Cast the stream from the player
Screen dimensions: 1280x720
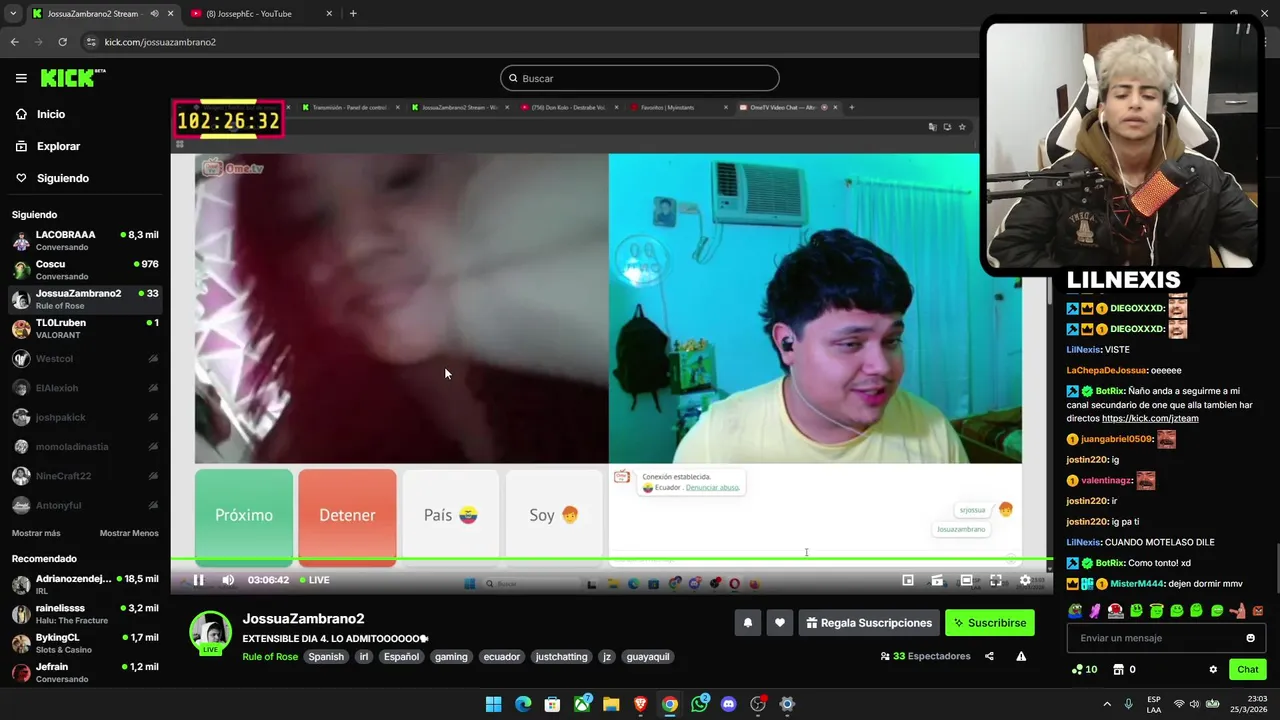[937, 580]
